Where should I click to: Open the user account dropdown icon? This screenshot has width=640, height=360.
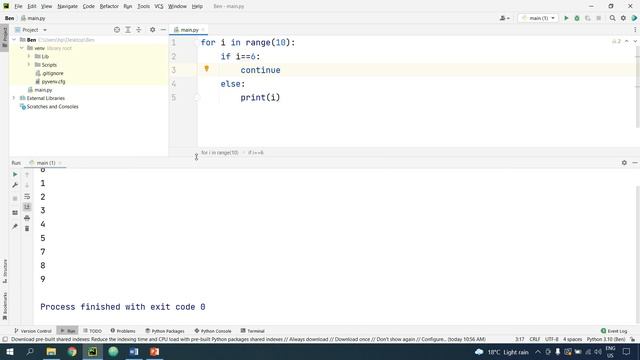point(504,18)
